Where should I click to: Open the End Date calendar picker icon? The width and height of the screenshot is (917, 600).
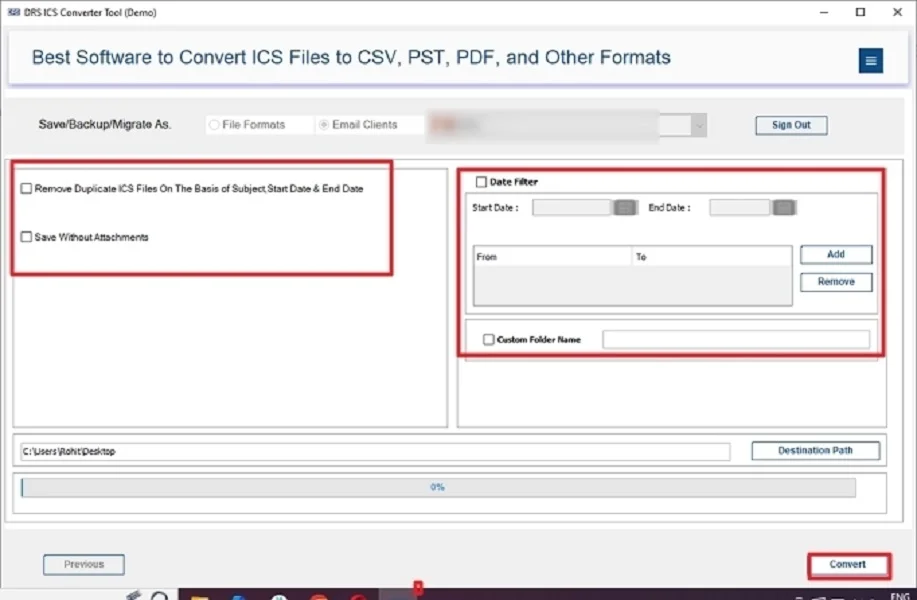coord(784,208)
